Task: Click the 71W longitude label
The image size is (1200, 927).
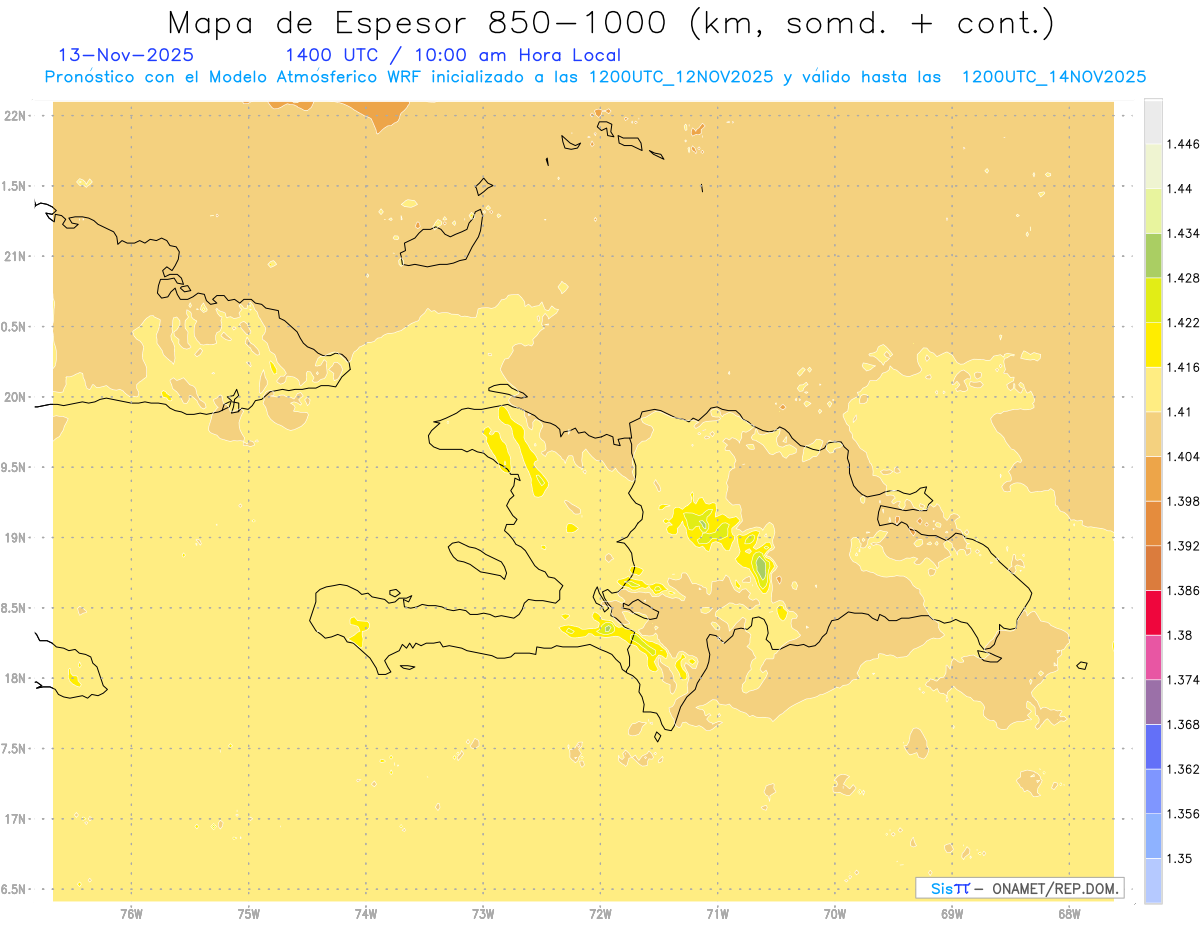Action: pos(717,914)
